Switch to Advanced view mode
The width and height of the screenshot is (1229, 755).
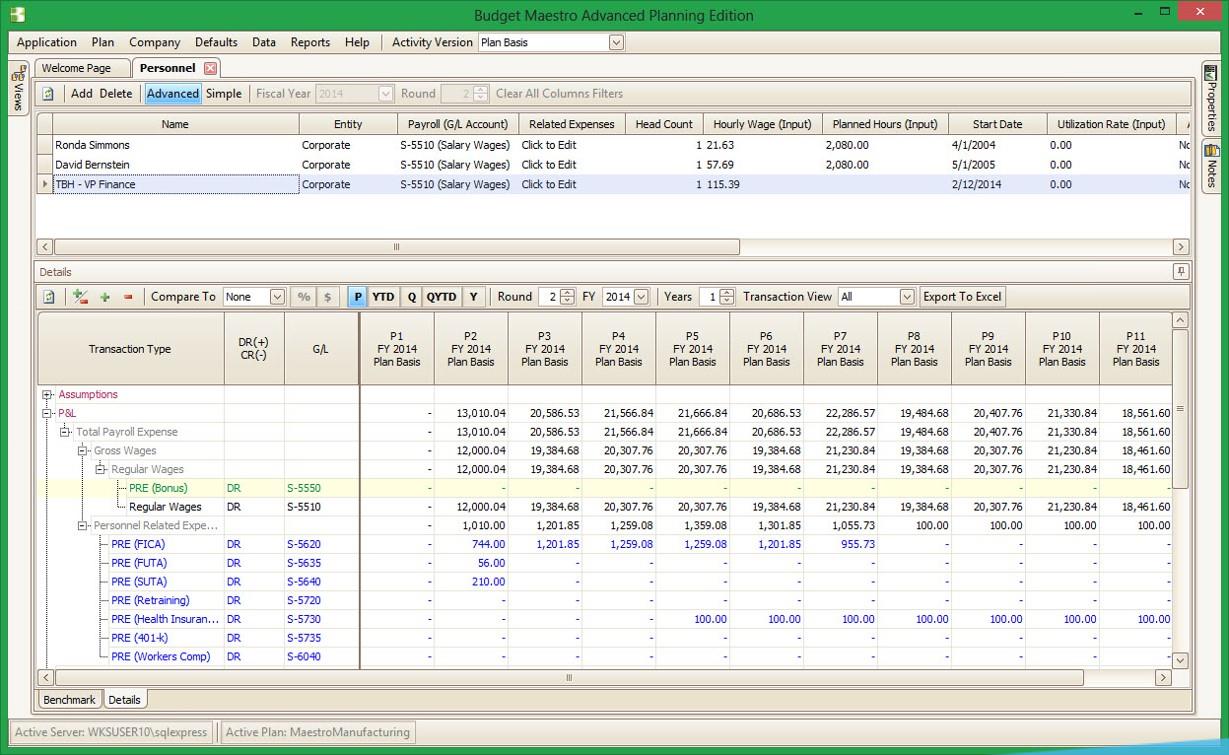[173, 93]
